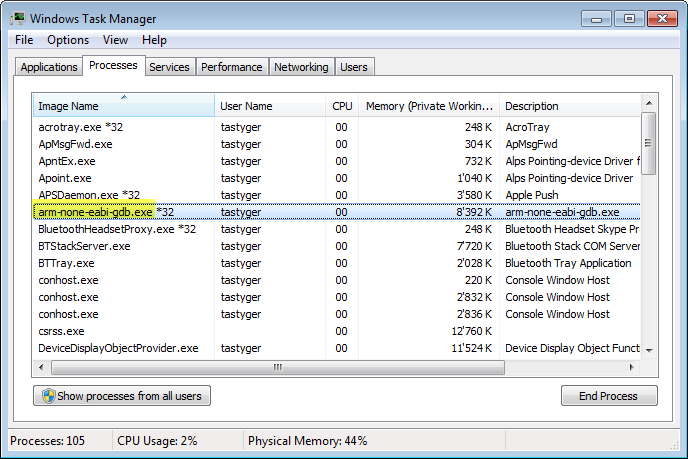The image size is (688, 459).
Task: Select the BTStackServer.exe process
Action: pos(337,246)
